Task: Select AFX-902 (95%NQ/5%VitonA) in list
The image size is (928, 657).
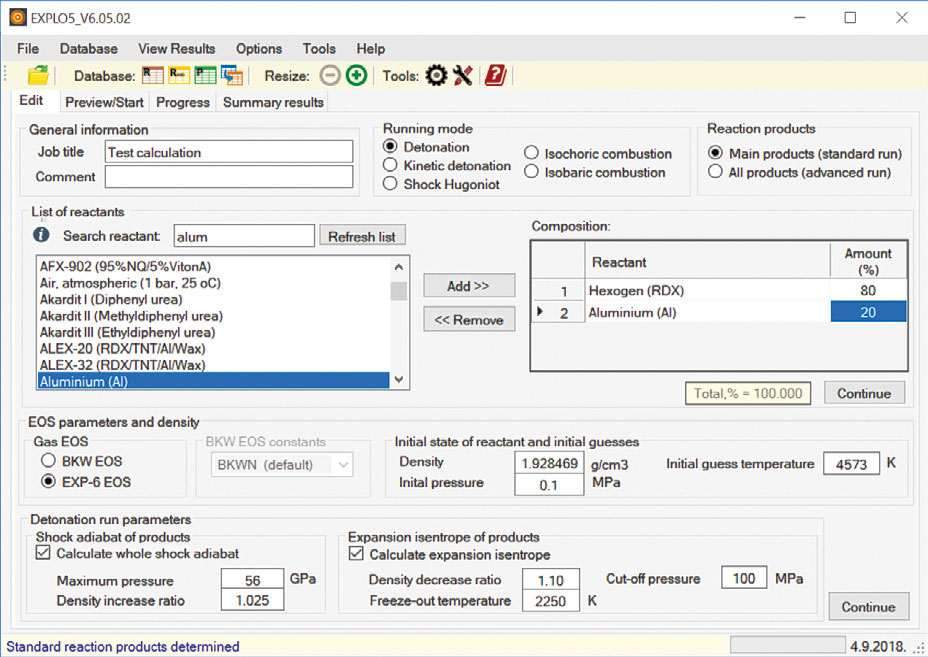Action: [213, 266]
